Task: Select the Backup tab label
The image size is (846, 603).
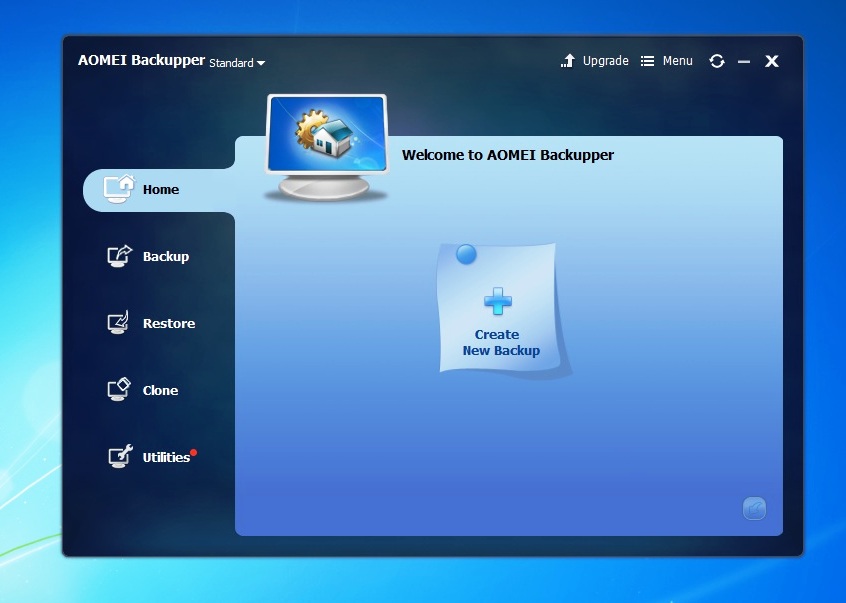Action: pyautogui.click(x=166, y=256)
